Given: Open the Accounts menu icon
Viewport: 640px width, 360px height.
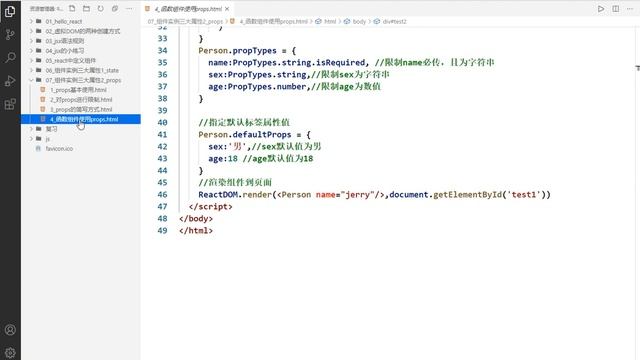Looking at the screenshot, I should pos(10,330).
